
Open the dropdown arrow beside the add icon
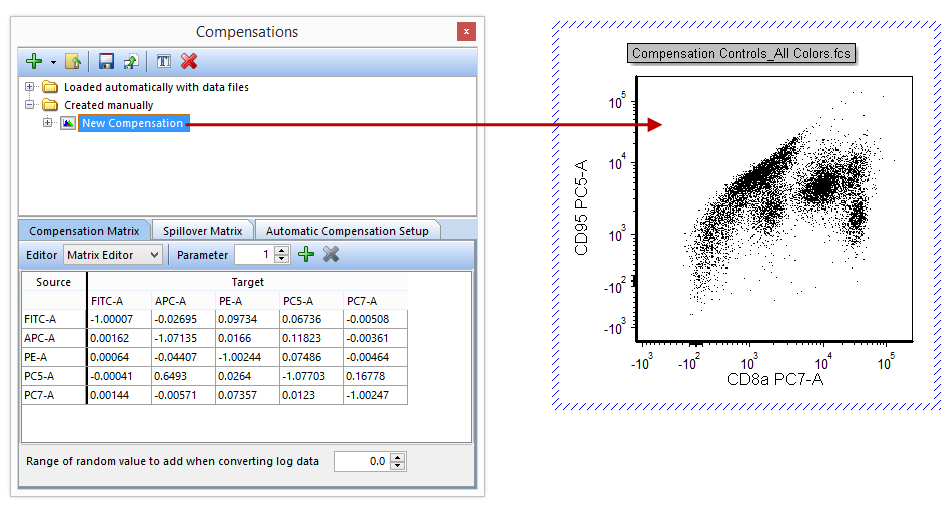click(52, 62)
